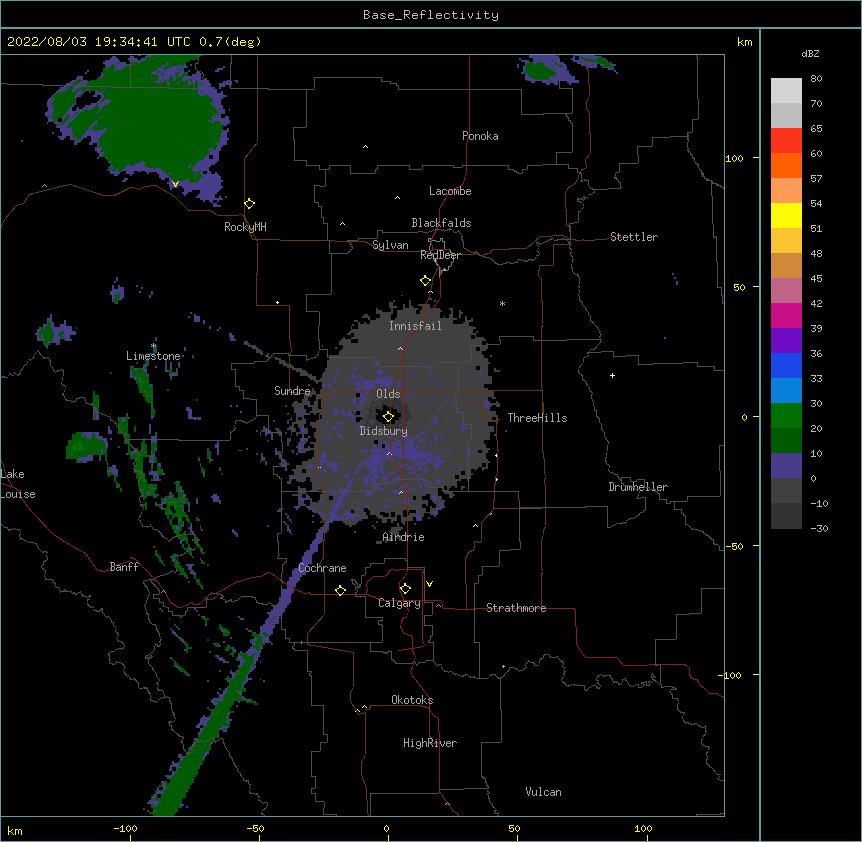Viewport: 862px width, 842px height.
Task: Click the white plus marker north of Drumheller
Action: click(612, 375)
